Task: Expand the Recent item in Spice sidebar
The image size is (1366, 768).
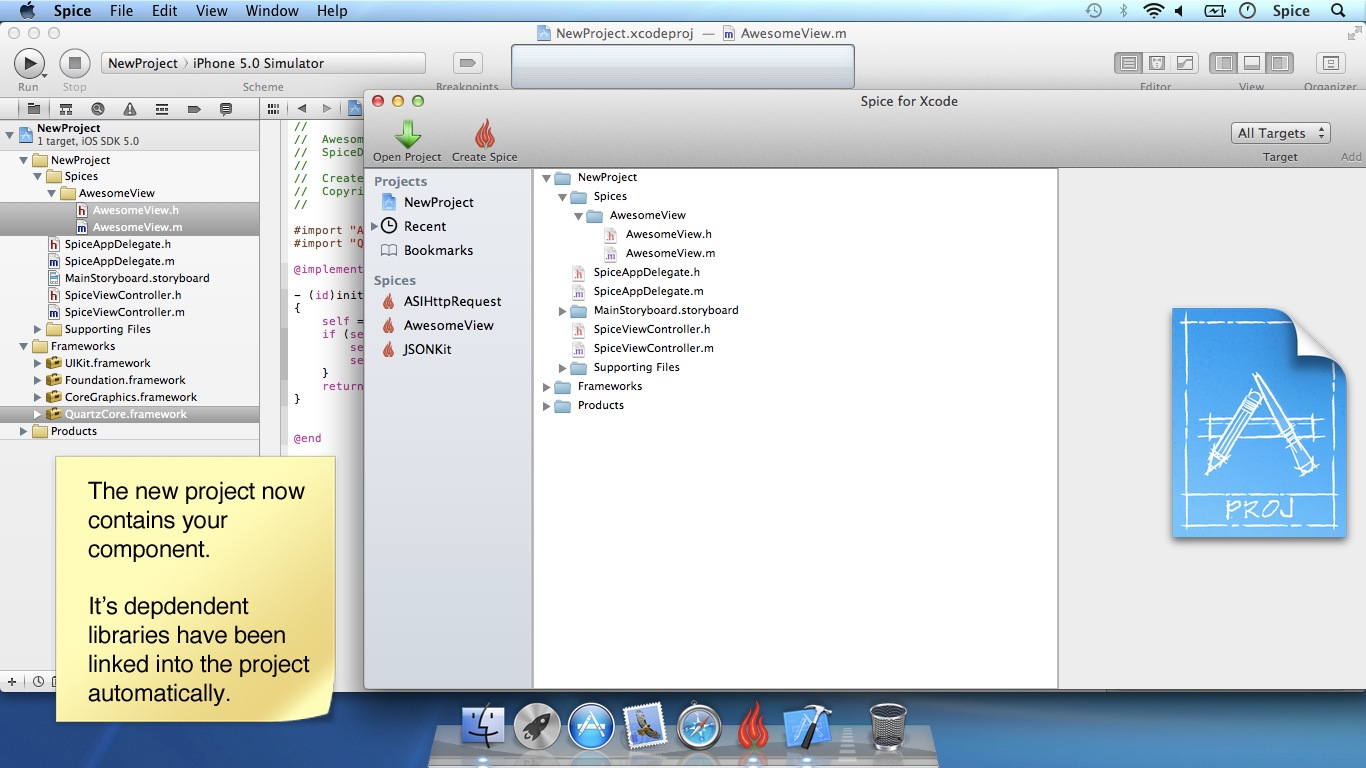Action: (x=375, y=226)
